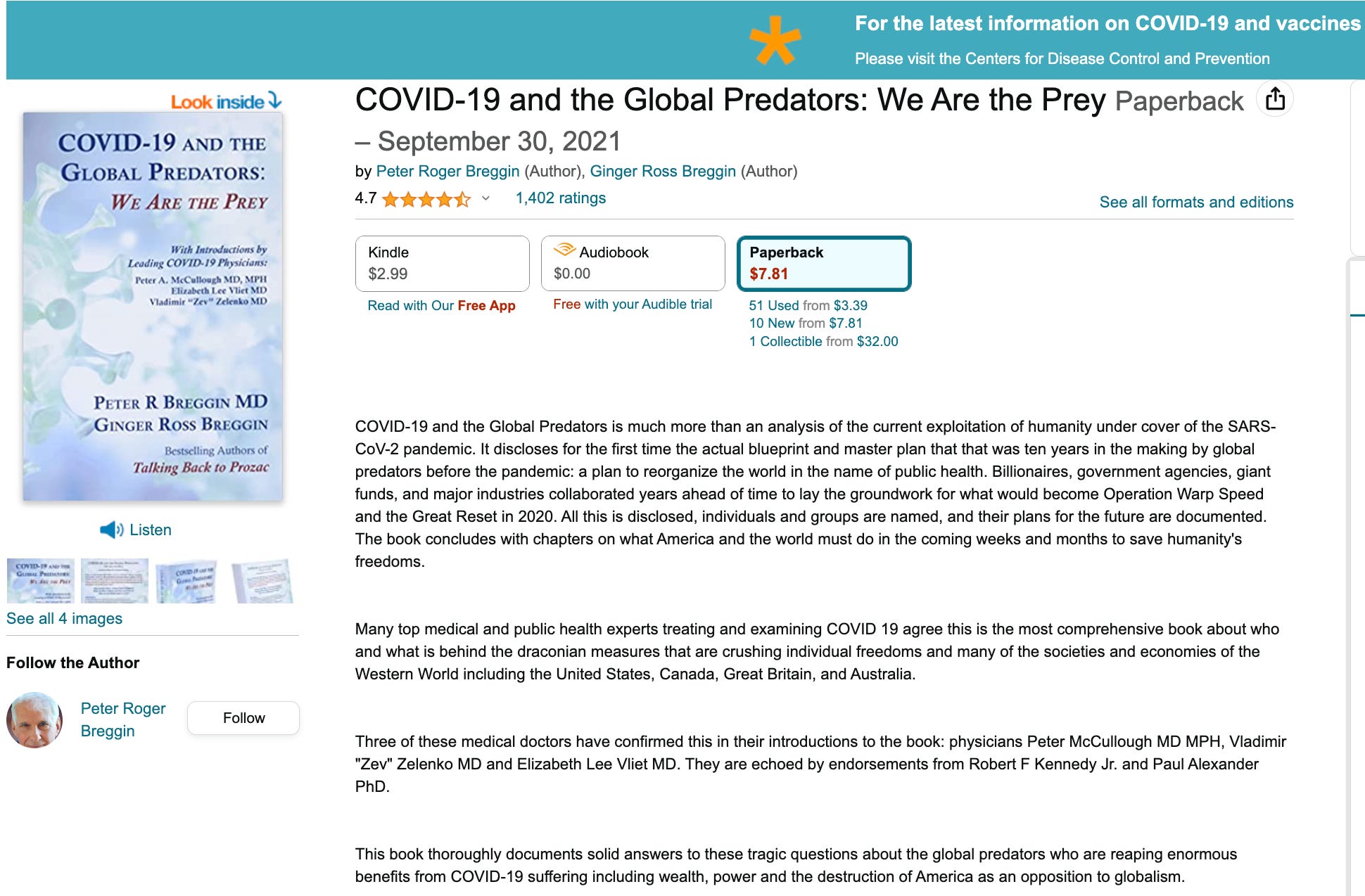Click the September 30, 2021 publication date

[x=499, y=141]
